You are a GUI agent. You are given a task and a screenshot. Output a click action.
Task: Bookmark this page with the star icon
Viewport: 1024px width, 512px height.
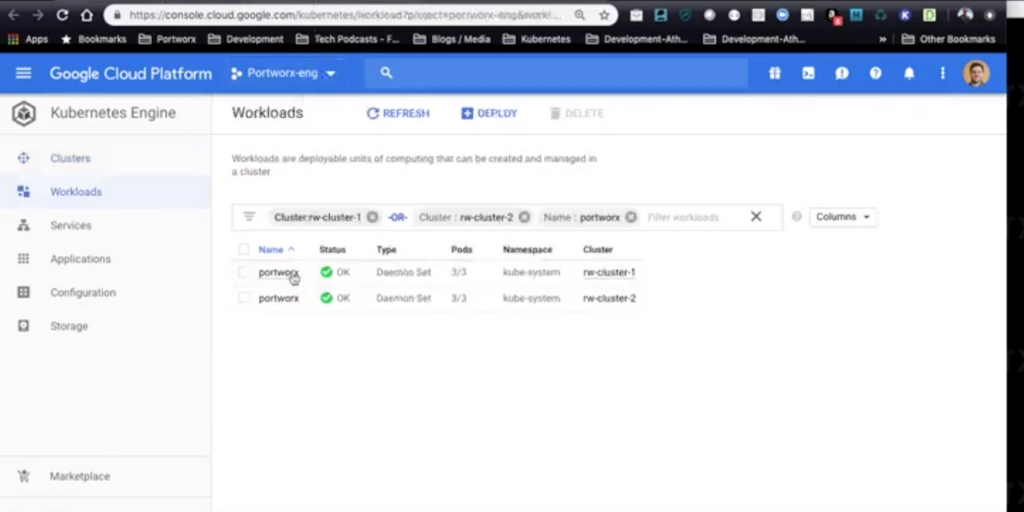604,14
